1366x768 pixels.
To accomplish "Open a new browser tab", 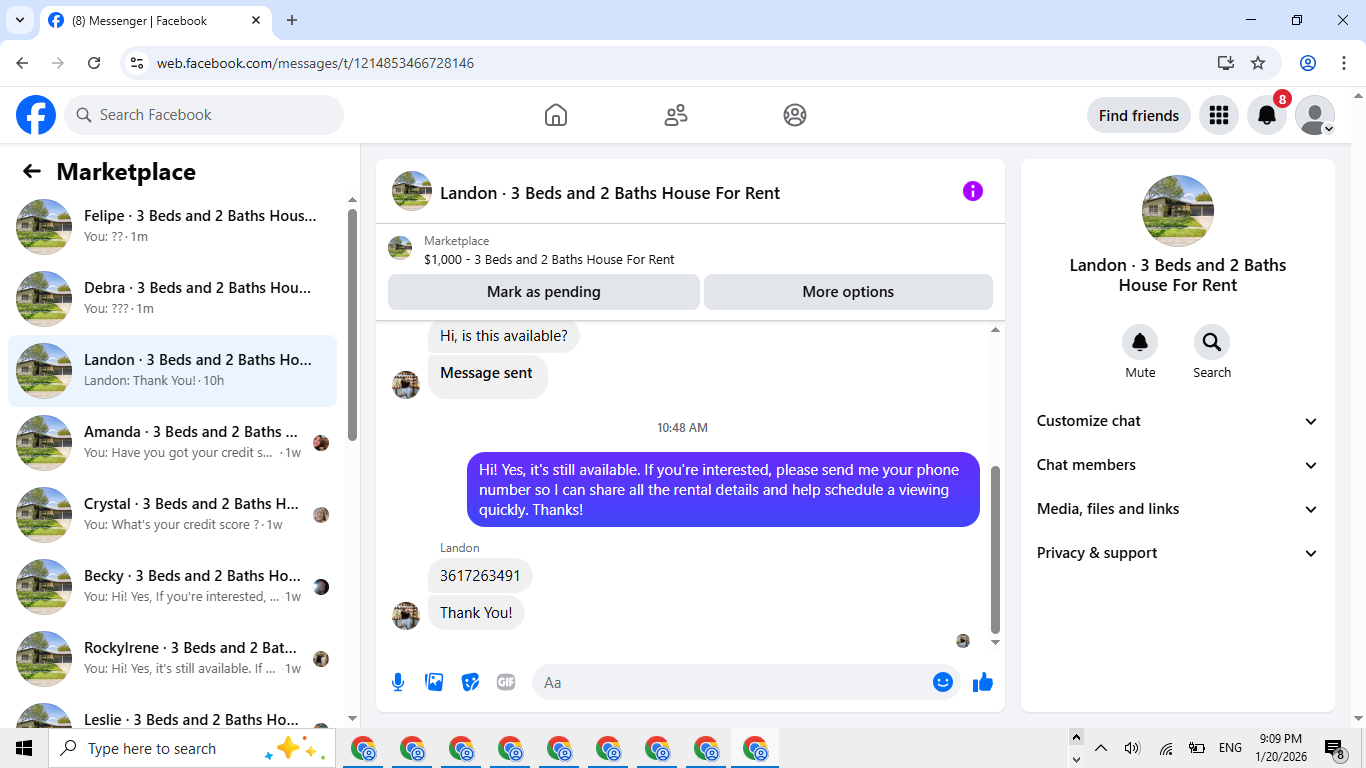I will [x=292, y=20].
